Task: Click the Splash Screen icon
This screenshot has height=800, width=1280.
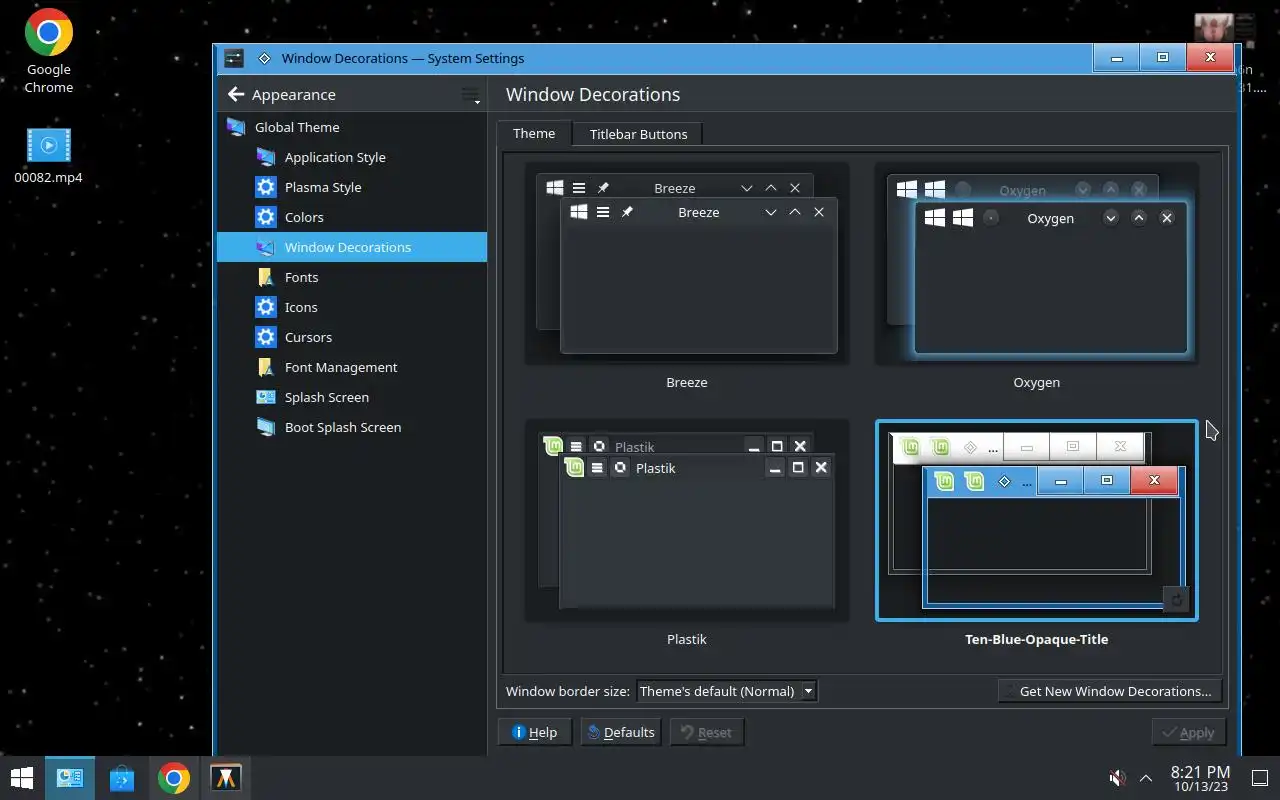Action: [265, 397]
